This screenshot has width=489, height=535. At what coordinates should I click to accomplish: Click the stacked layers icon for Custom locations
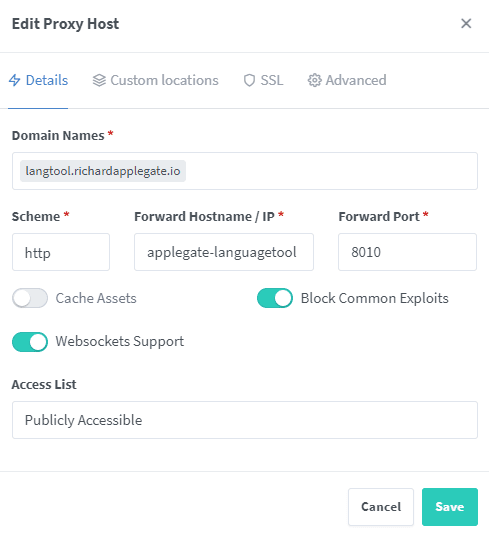pos(99,81)
